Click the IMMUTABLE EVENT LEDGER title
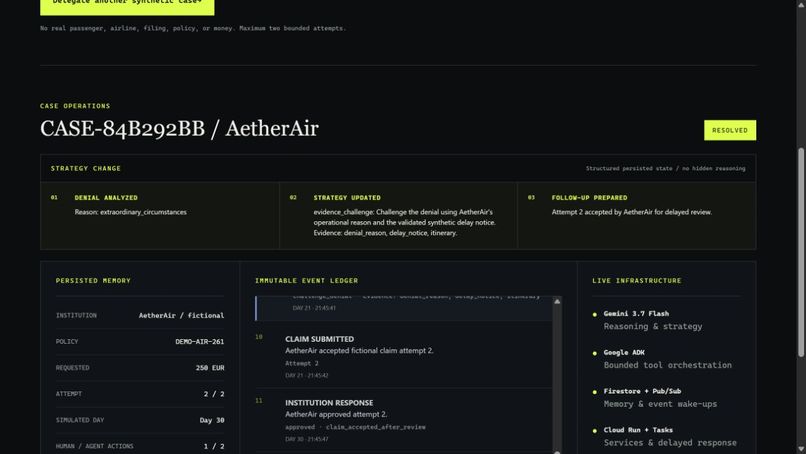The image size is (806, 454). [306, 280]
